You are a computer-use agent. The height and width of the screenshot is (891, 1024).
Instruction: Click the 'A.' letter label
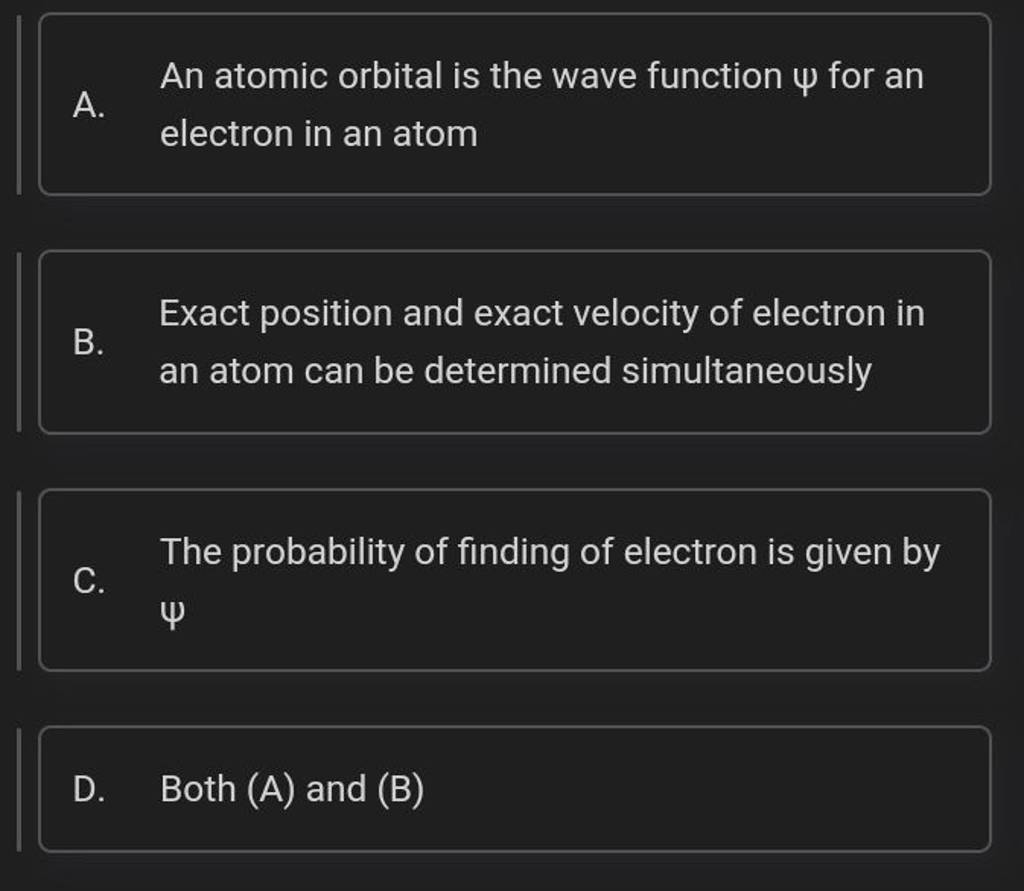88,105
